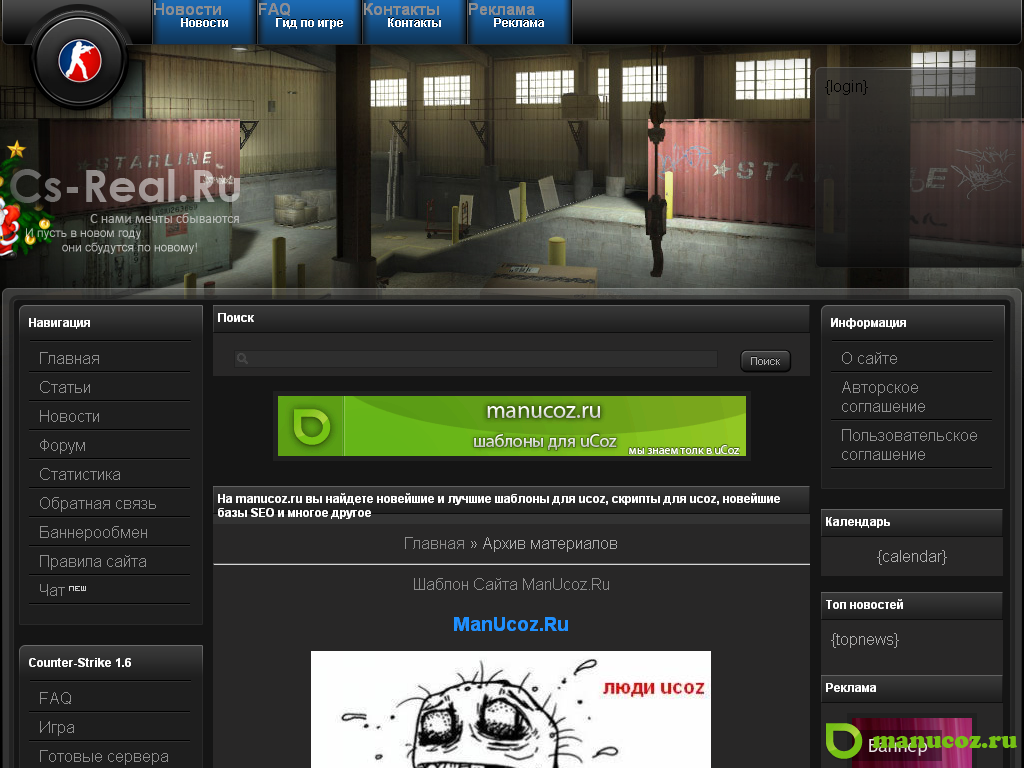This screenshot has width=1024, height=768.
Task: Open the Новости tab in the top menu
Action: (204, 22)
